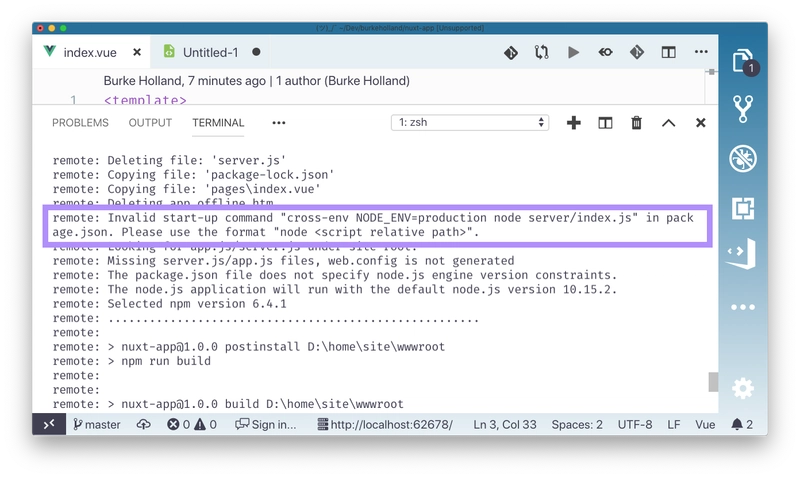Kill terminal using trash icon
This screenshot has height=478, width=800.
636,123
